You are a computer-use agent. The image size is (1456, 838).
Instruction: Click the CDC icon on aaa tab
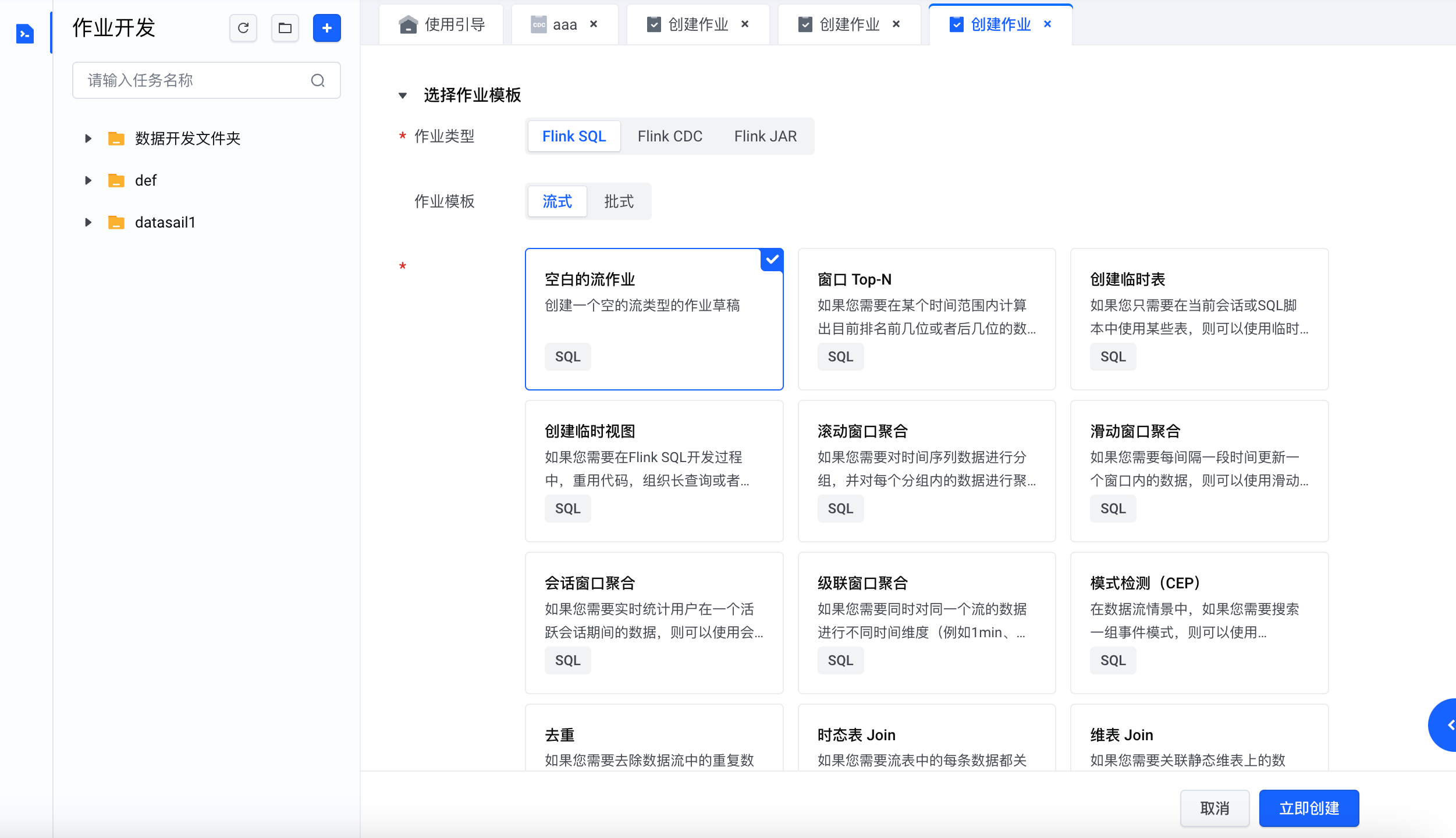pyautogui.click(x=539, y=24)
